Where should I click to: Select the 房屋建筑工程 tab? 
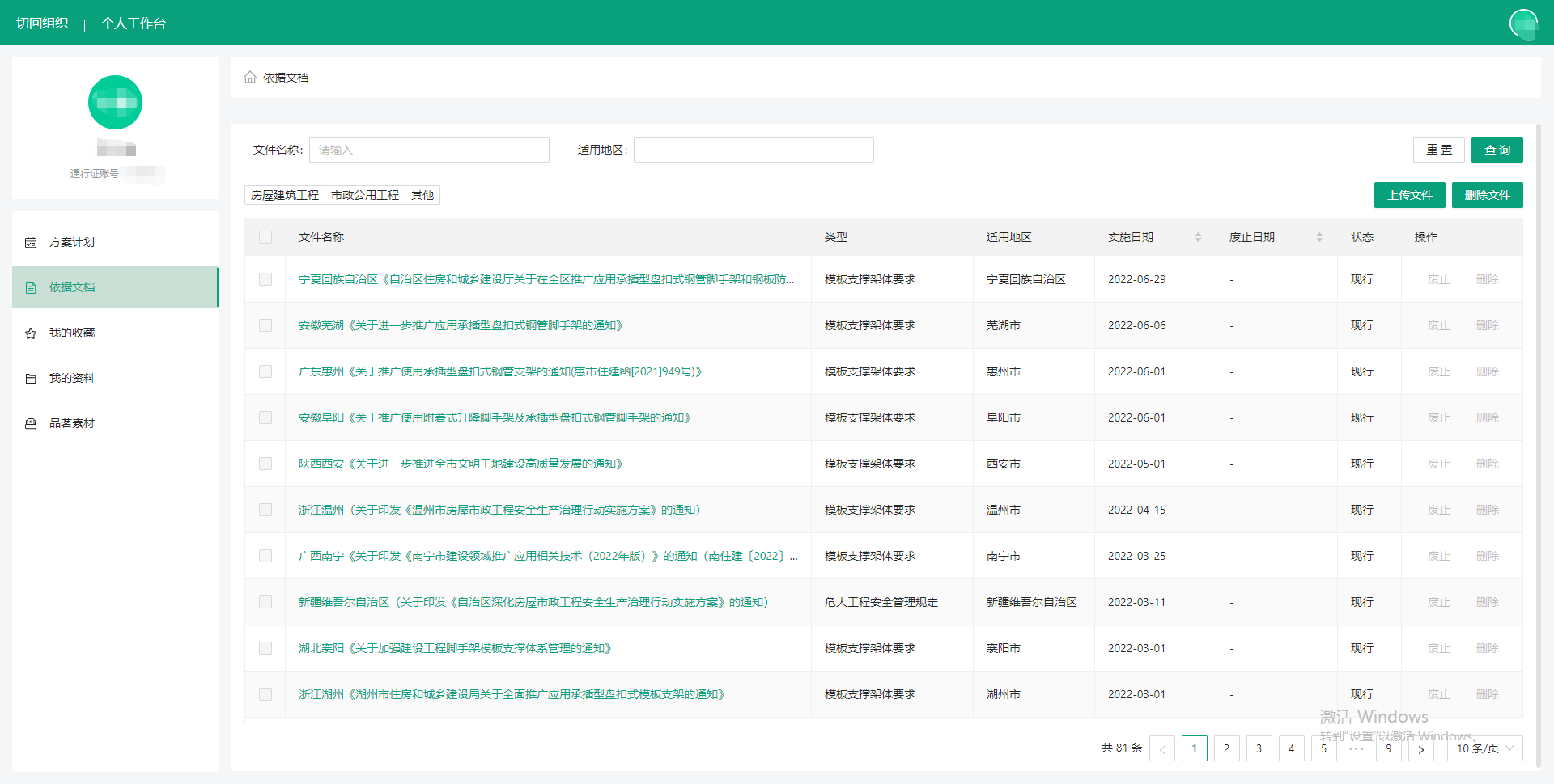click(285, 195)
